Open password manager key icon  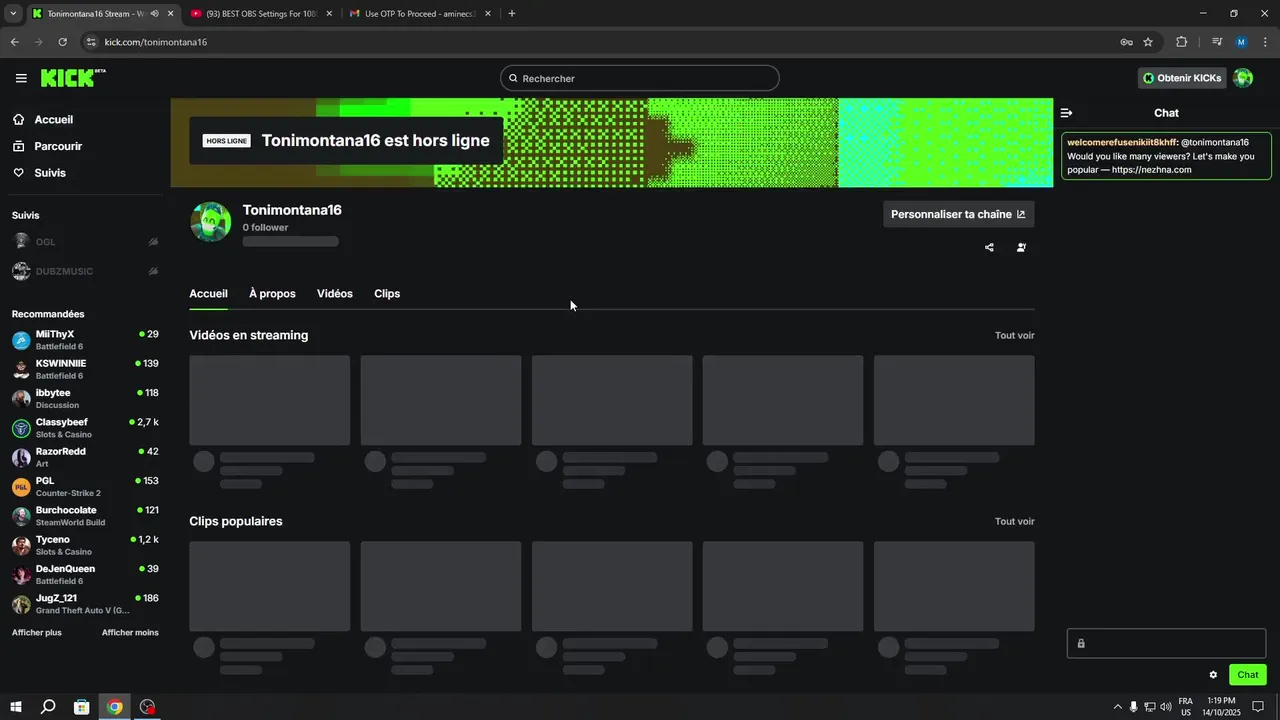(x=1126, y=42)
